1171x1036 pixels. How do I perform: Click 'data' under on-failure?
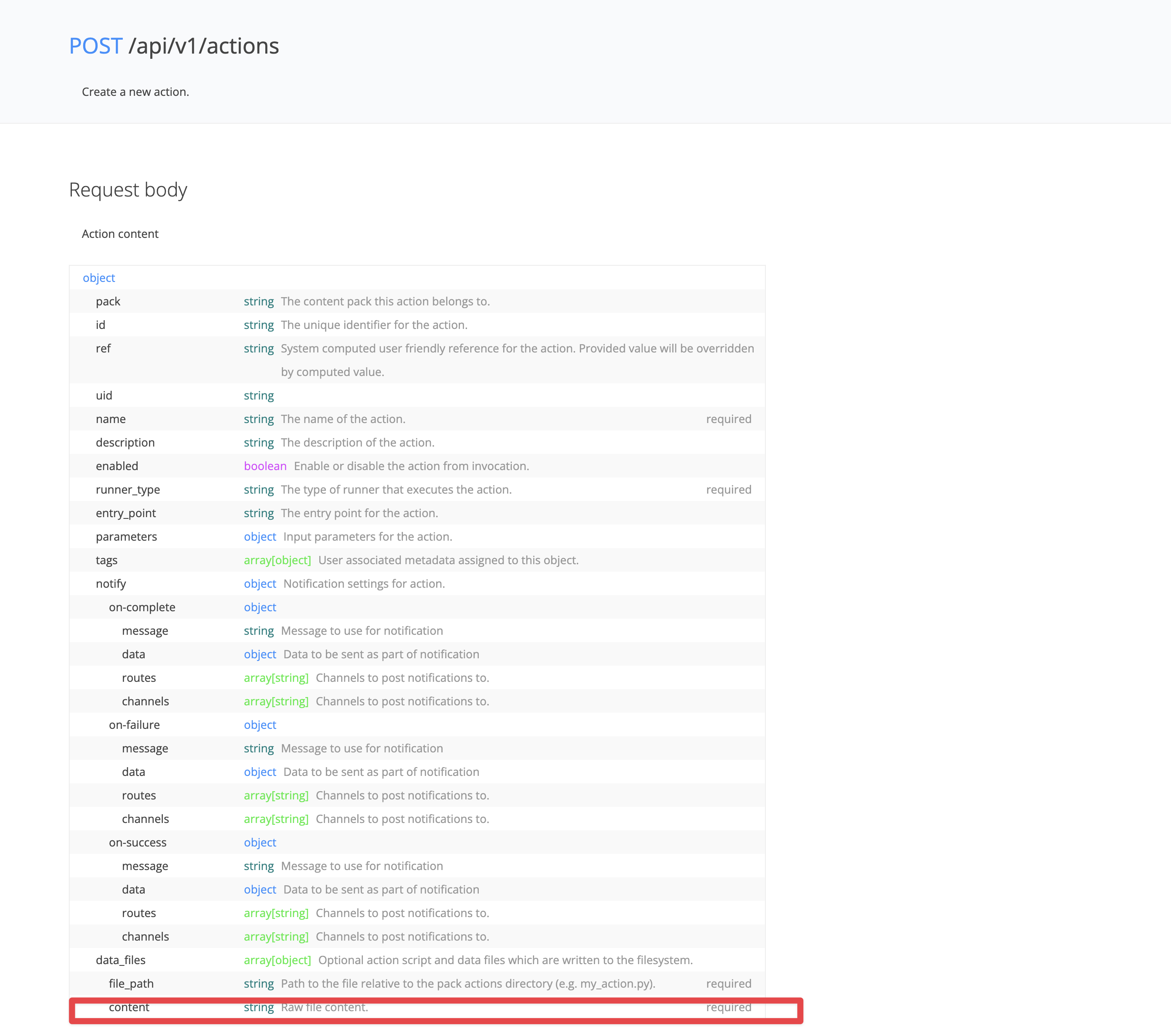point(133,772)
